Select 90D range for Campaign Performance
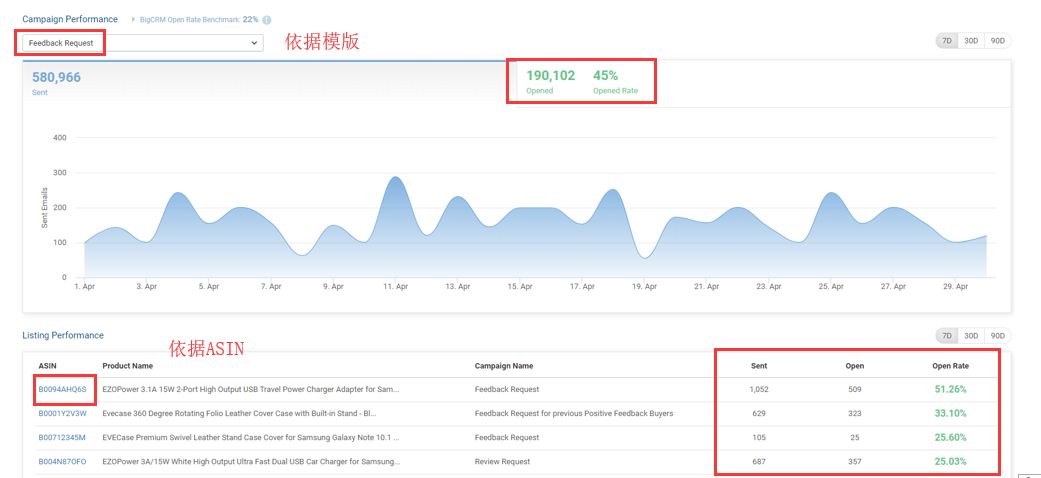 (x=997, y=41)
